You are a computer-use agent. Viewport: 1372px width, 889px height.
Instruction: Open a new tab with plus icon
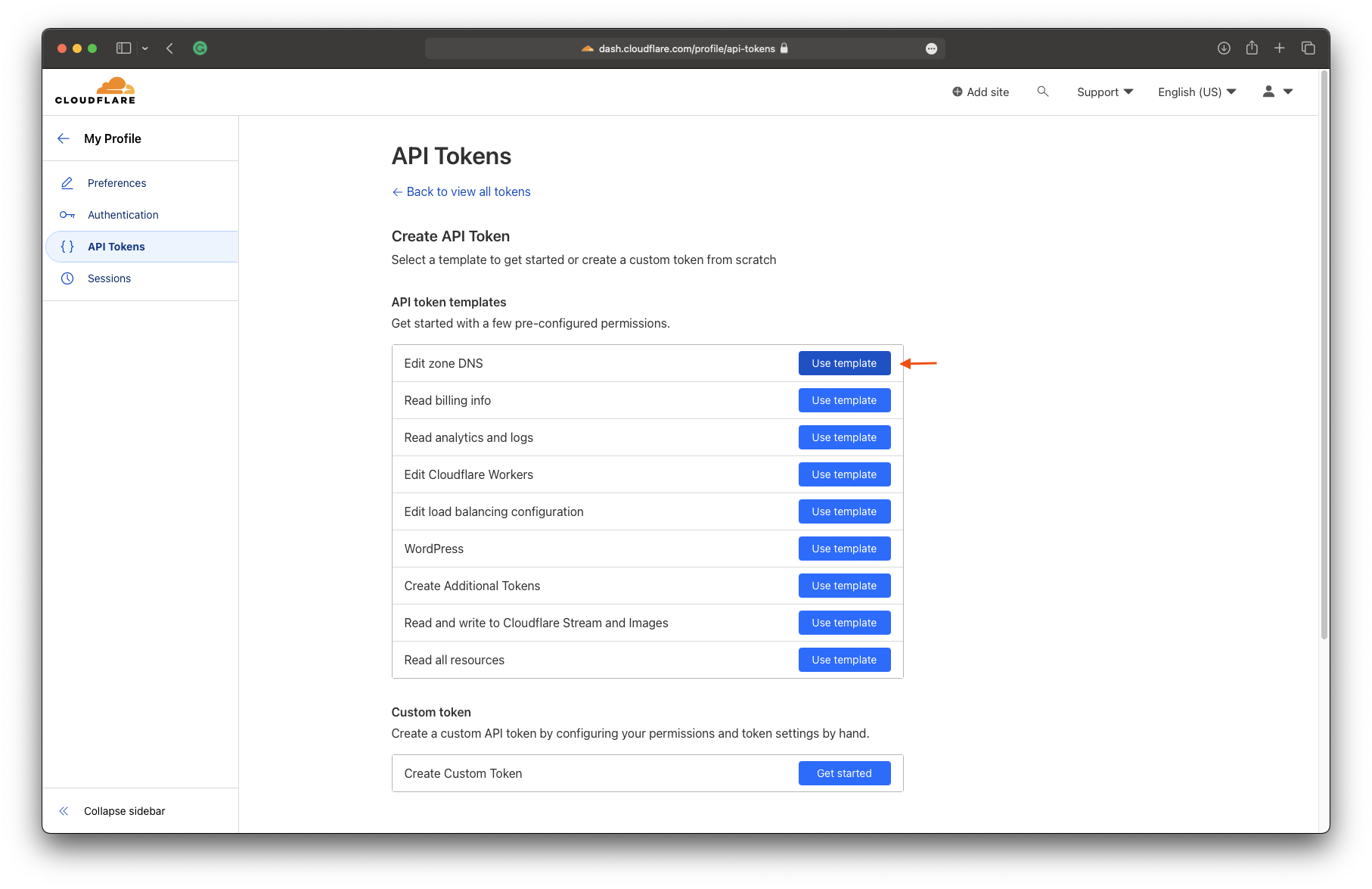[x=1279, y=48]
